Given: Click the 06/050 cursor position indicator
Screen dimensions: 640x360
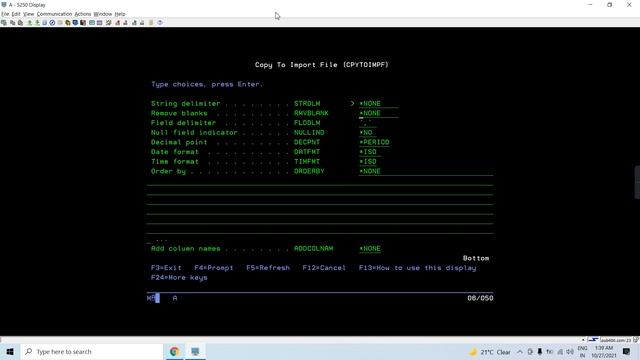Looking at the screenshot, I should [480, 298].
